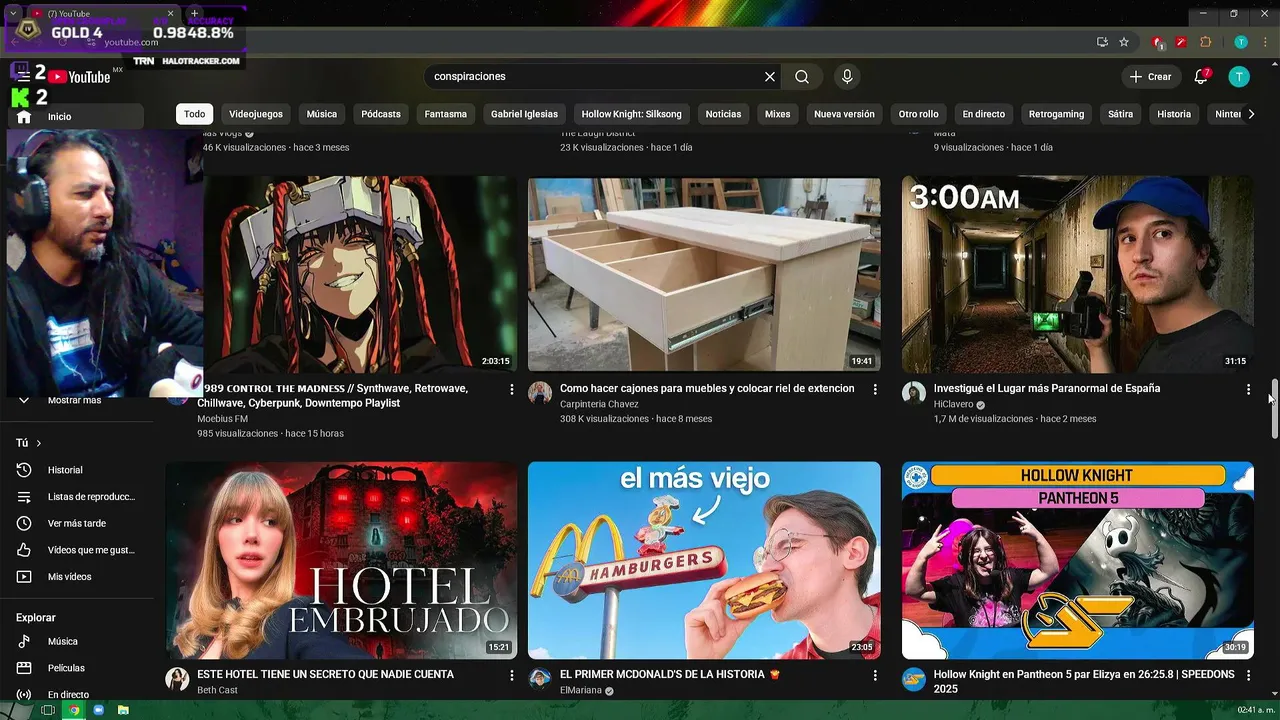Screen dimensions: 1280x720
Task: Click the Crear button
Action: [x=1150, y=77]
